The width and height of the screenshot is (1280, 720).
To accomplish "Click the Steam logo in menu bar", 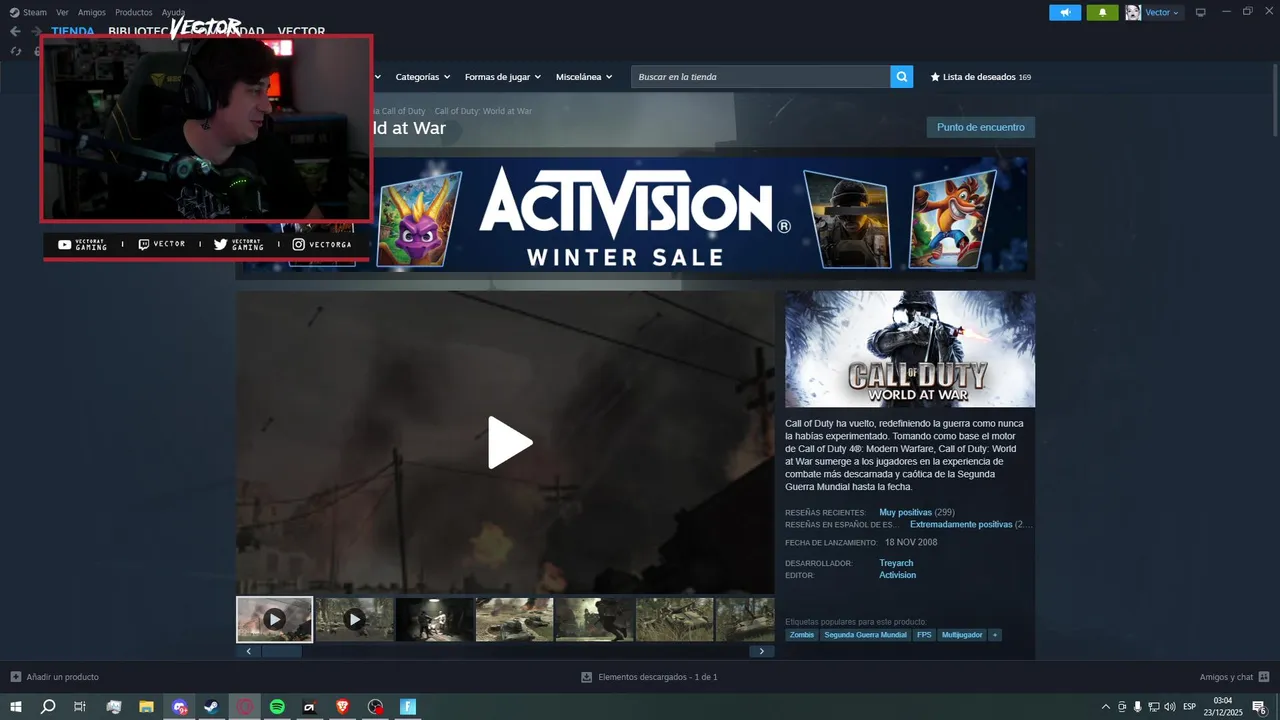I will (14, 12).
